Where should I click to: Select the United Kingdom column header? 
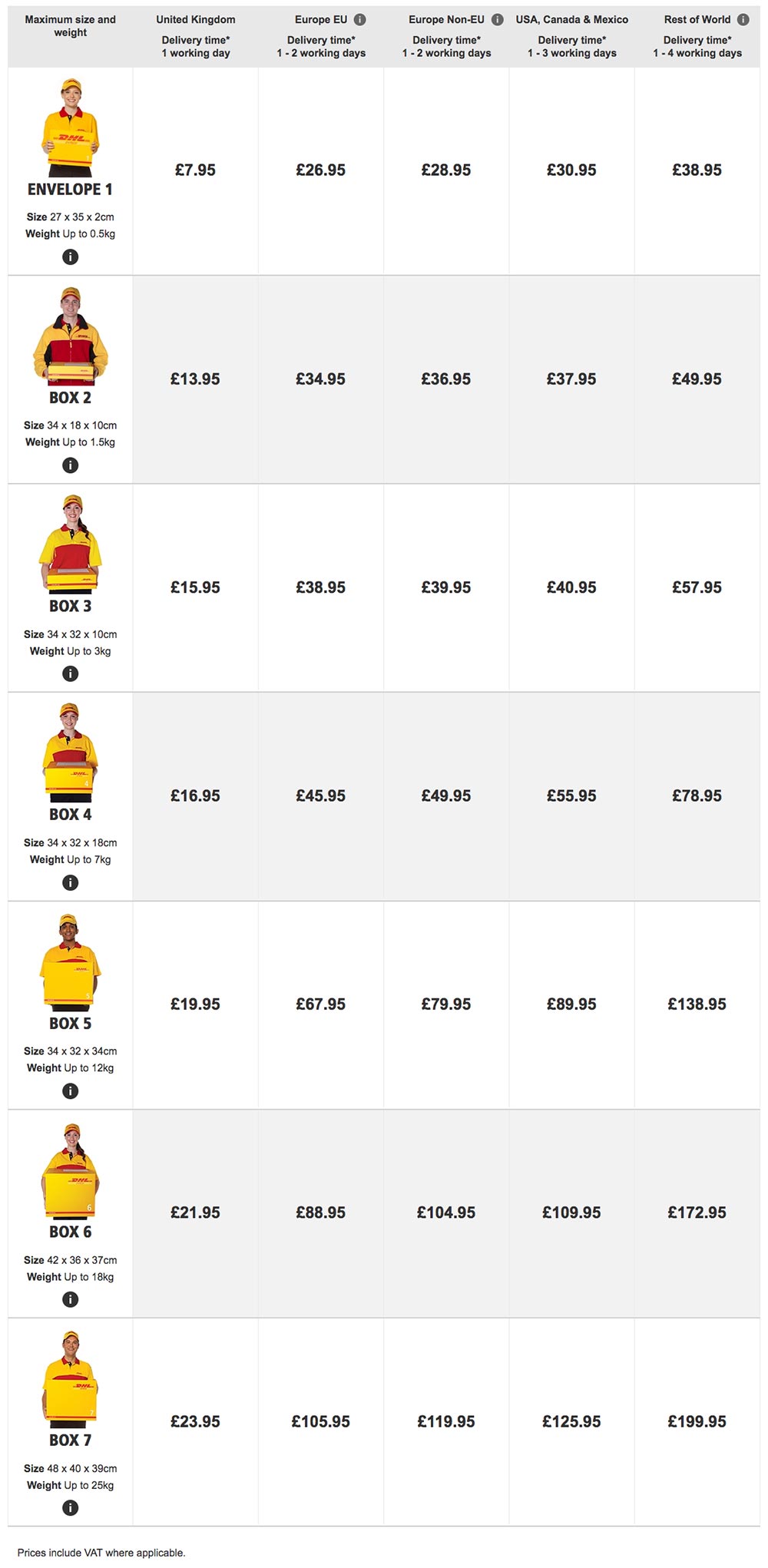coord(196,20)
